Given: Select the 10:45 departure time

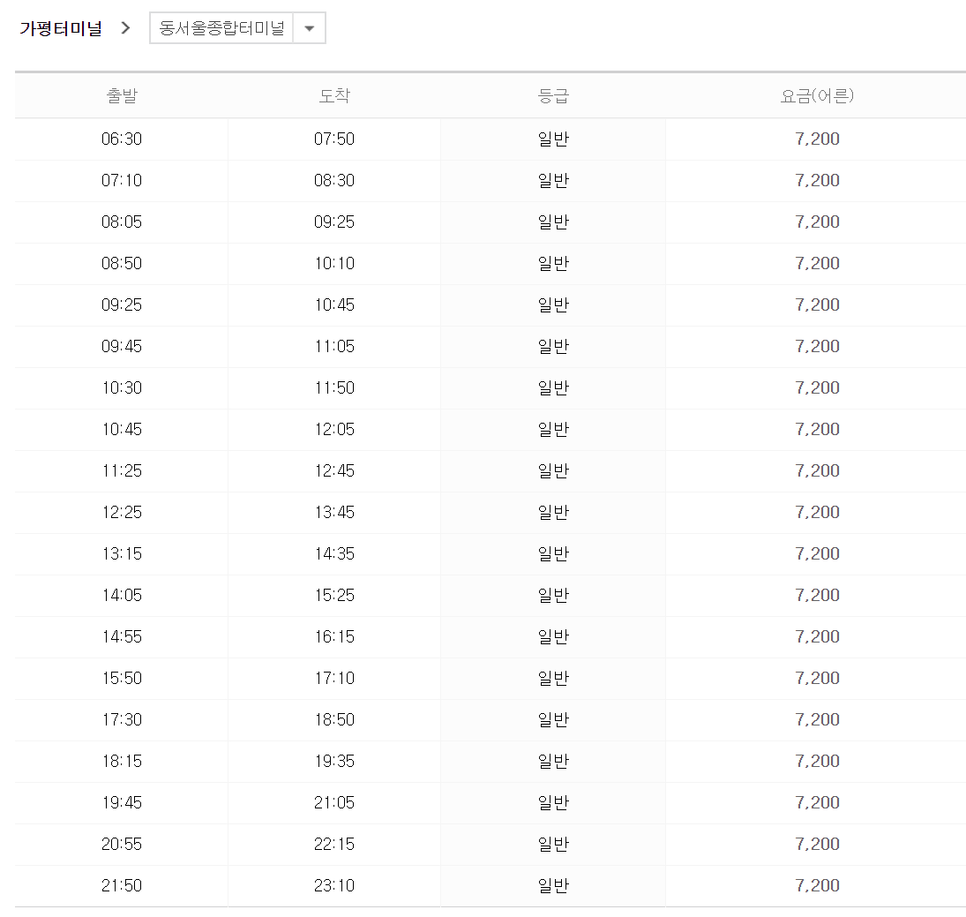Looking at the screenshot, I should [x=121, y=429].
